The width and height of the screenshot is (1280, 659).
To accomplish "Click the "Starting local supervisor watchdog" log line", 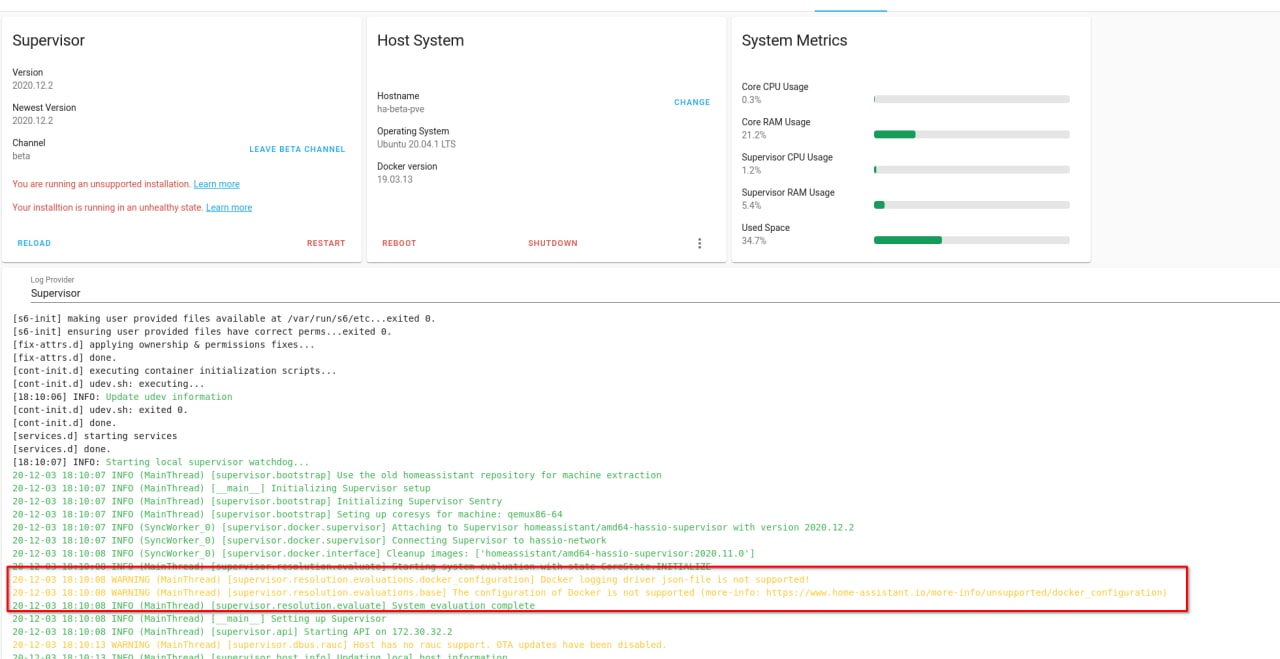I will [160, 462].
